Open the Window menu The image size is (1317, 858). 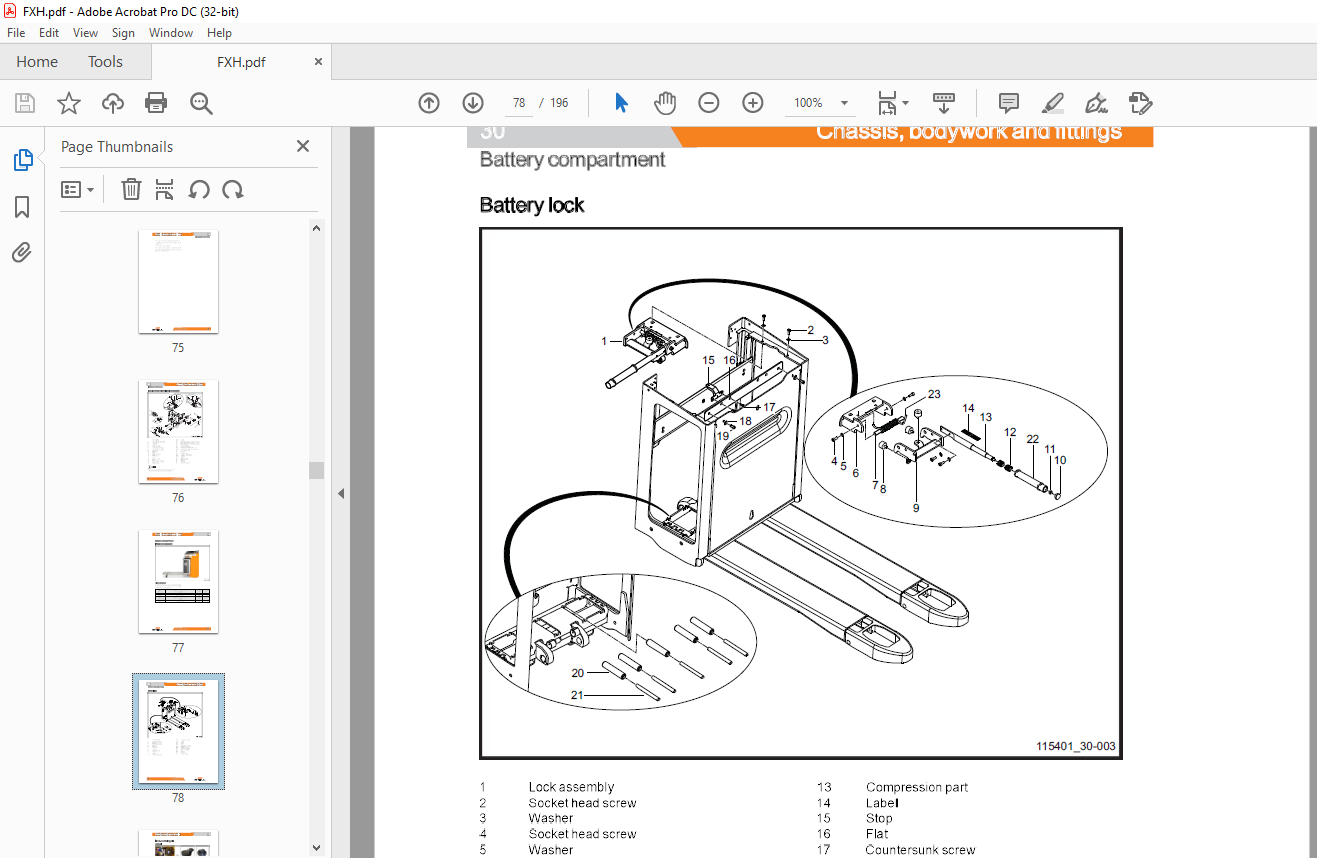pyautogui.click(x=171, y=33)
